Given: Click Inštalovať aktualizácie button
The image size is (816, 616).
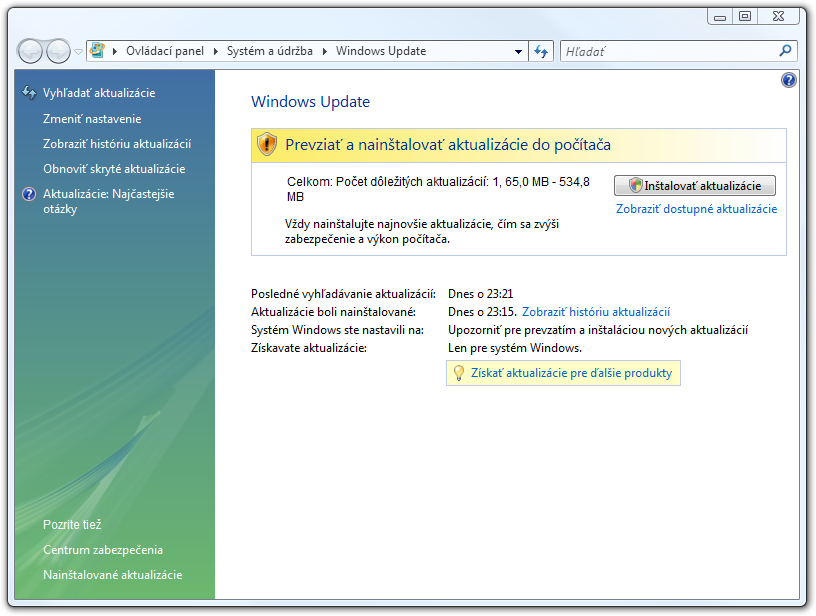Looking at the screenshot, I should (695, 186).
